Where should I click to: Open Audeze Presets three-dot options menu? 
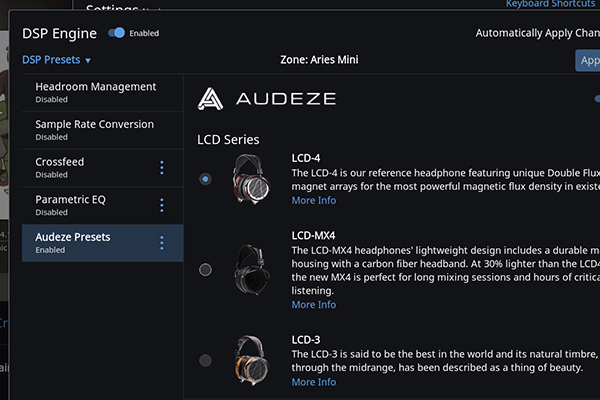[x=162, y=242]
